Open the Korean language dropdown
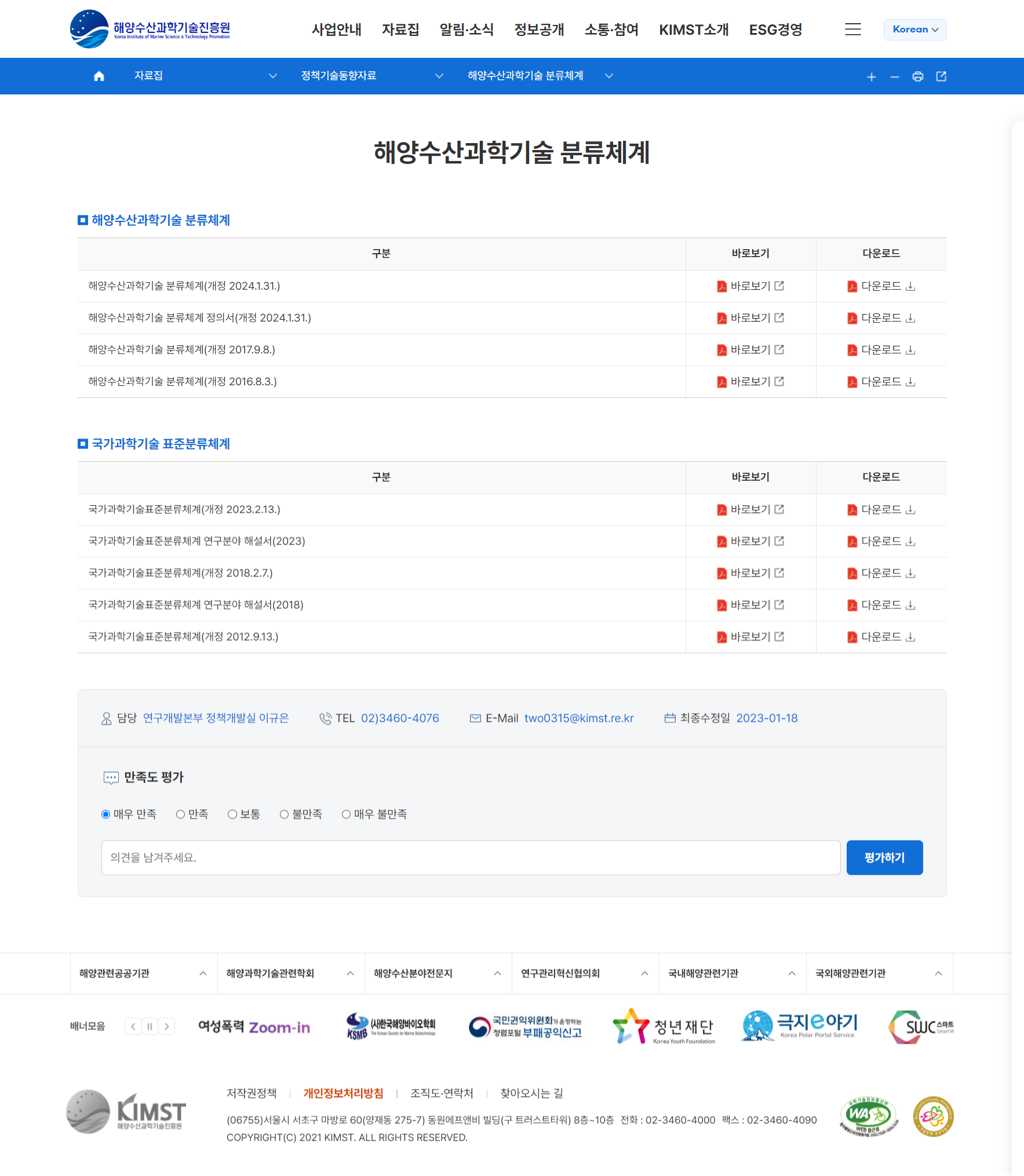 click(x=914, y=30)
